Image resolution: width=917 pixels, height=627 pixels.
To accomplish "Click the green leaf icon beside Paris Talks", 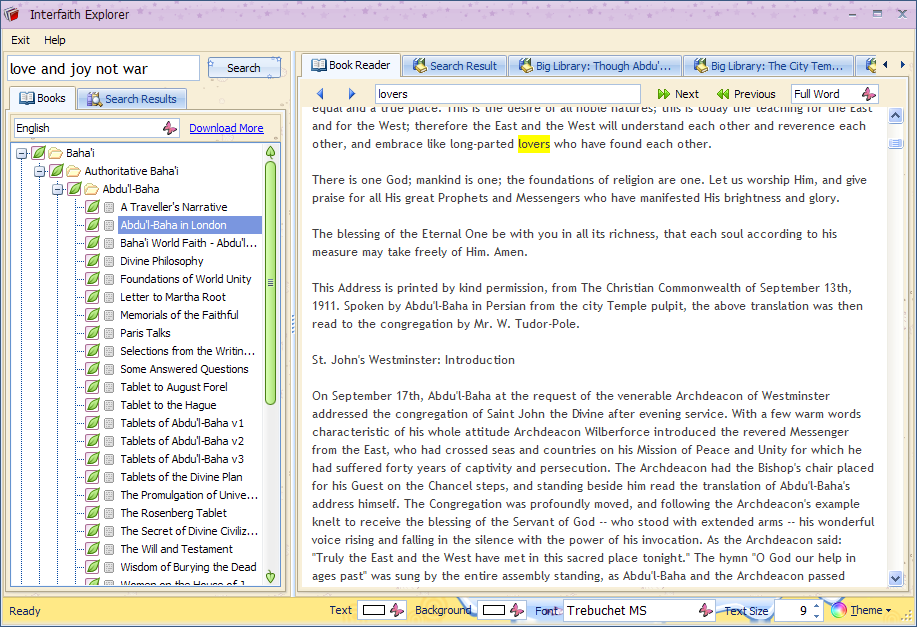I will 92,333.
